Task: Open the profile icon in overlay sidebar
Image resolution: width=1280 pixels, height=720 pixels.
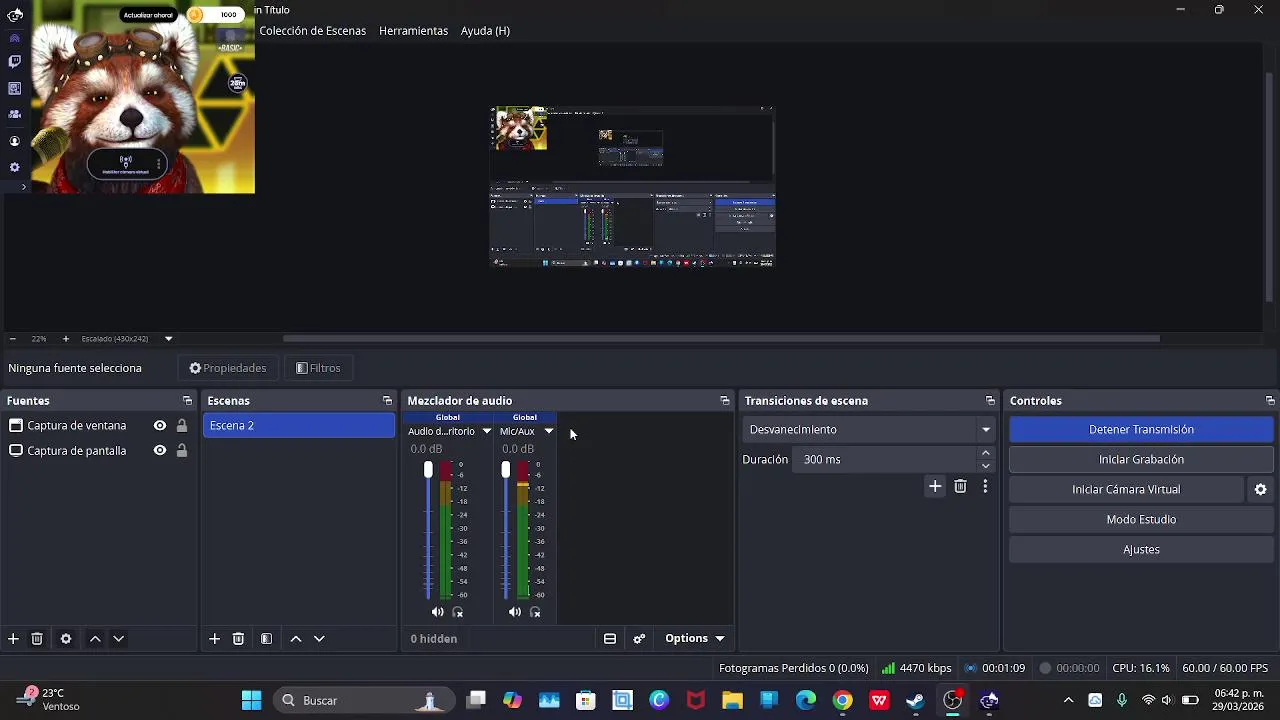Action: pos(14,141)
